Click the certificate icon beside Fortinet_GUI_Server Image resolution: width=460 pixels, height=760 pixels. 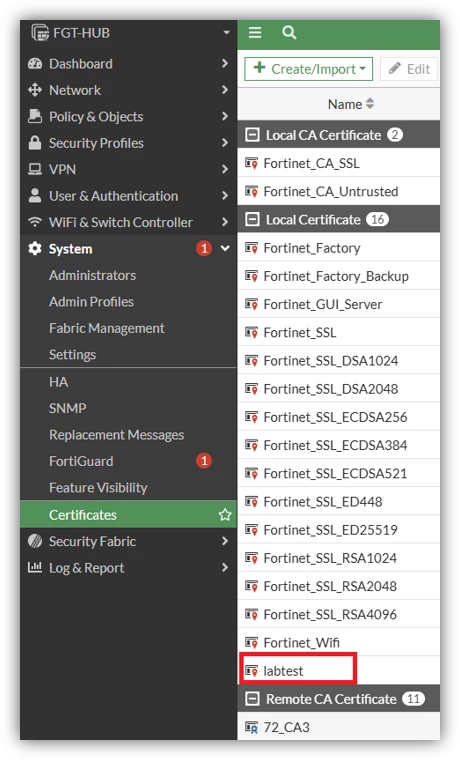click(251, 304)
